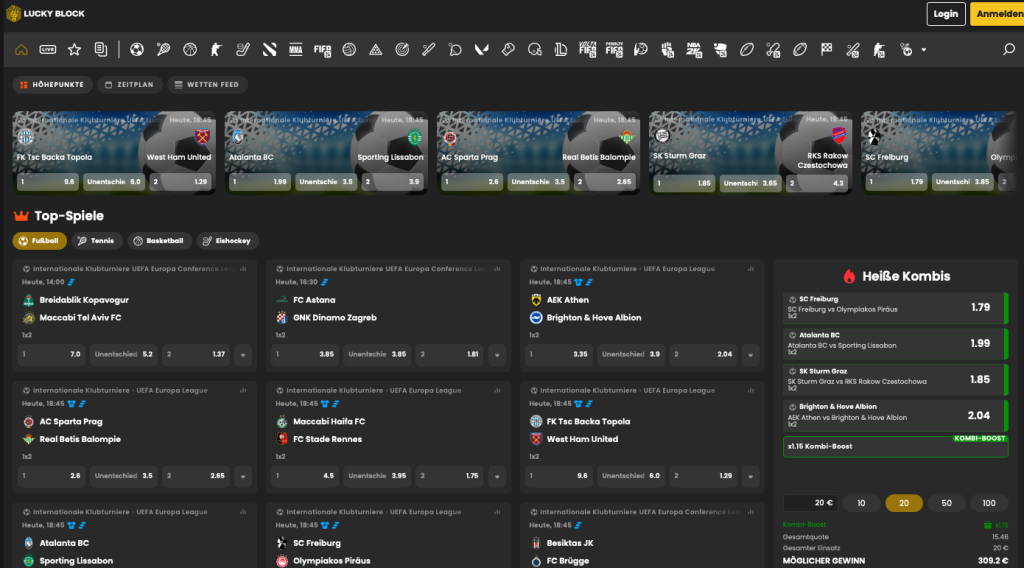The image size is (1024, 568).
Task: Select the checkered flag motorsport icon
Action: 826,50
